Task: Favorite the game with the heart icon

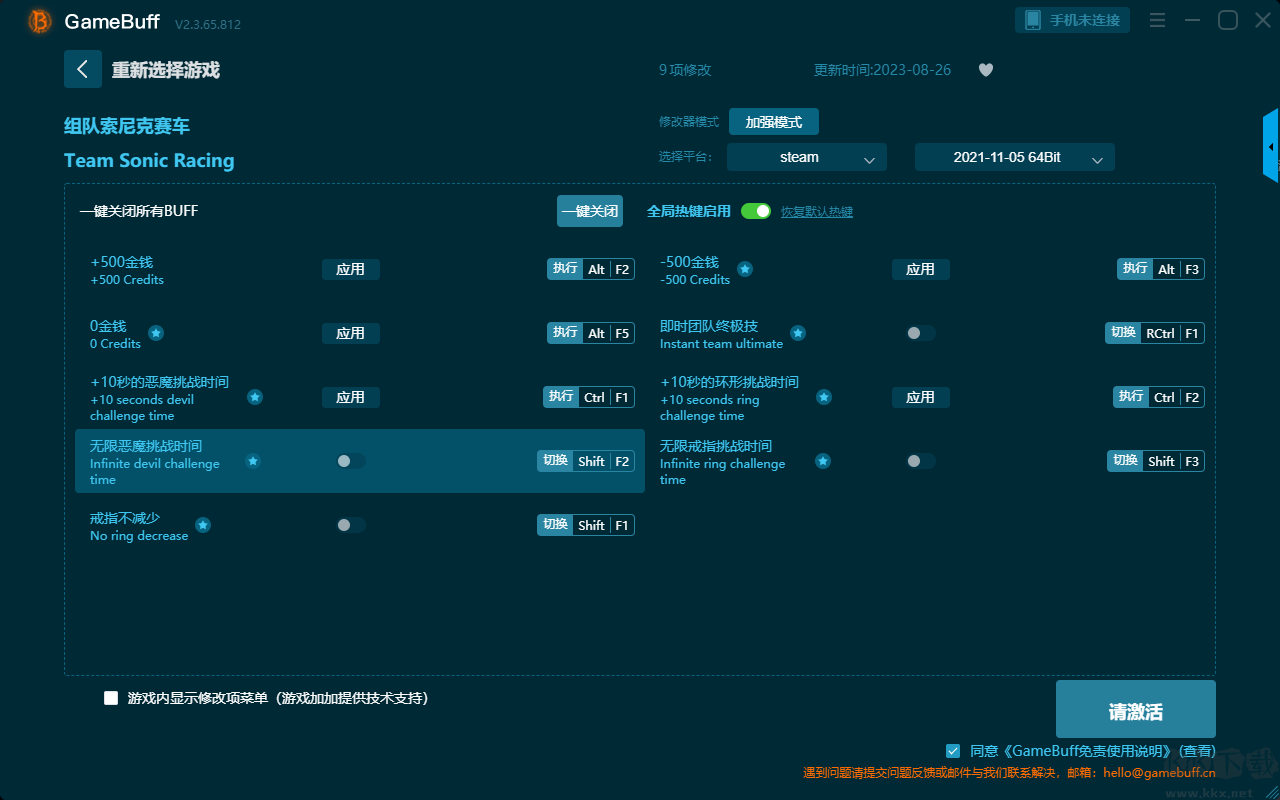Action: (986, 70)
